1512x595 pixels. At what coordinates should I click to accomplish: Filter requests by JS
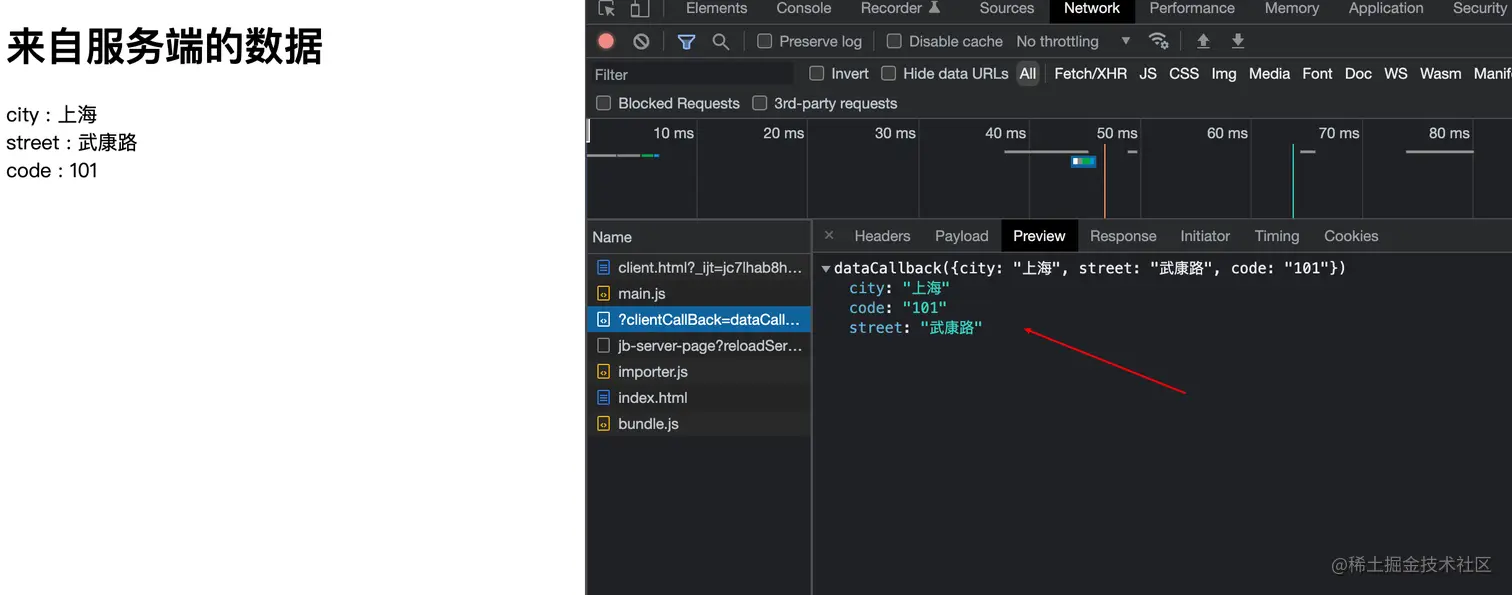pos(1148,73)
